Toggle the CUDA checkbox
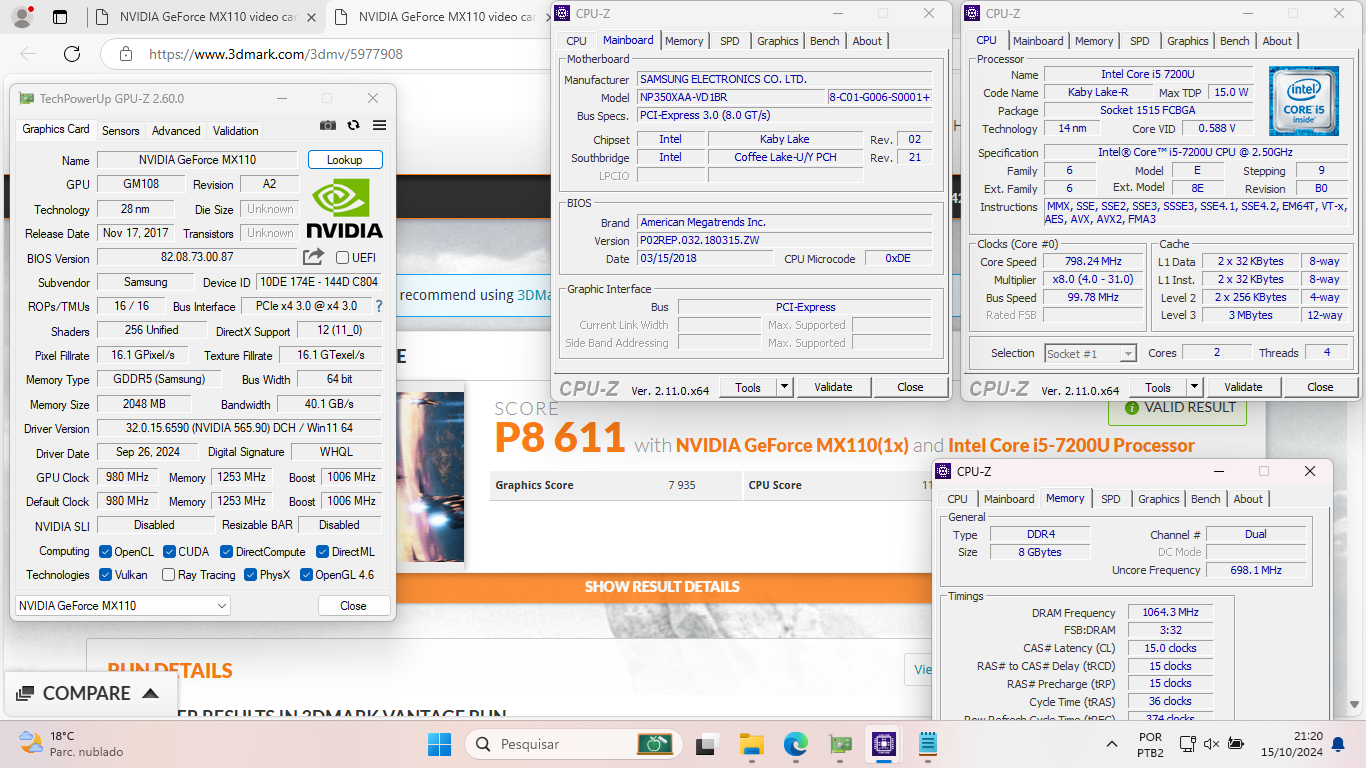 click(x=170, y=552)
